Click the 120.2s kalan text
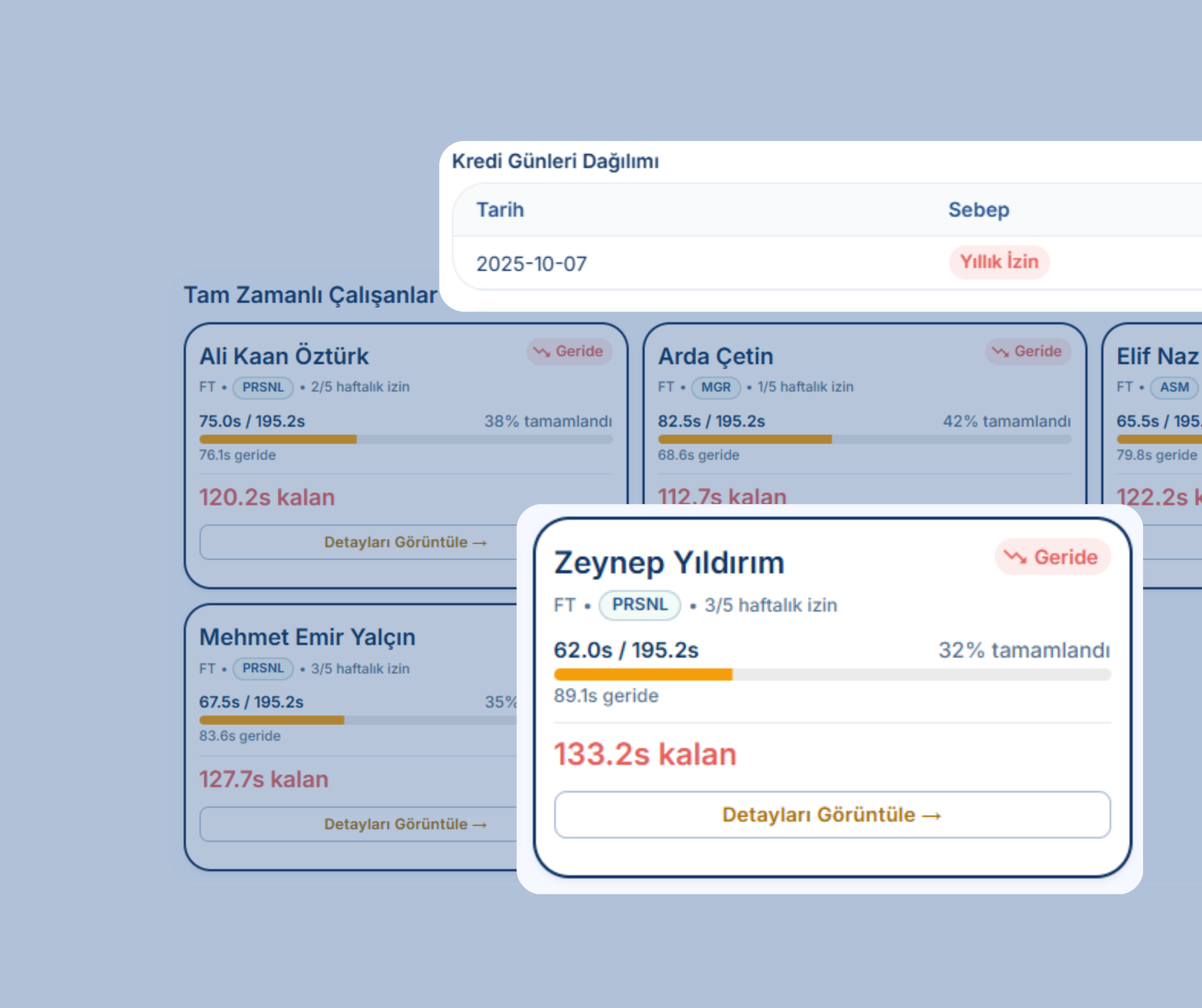This screenshot has height=1008, width=1202. point(267,497)
